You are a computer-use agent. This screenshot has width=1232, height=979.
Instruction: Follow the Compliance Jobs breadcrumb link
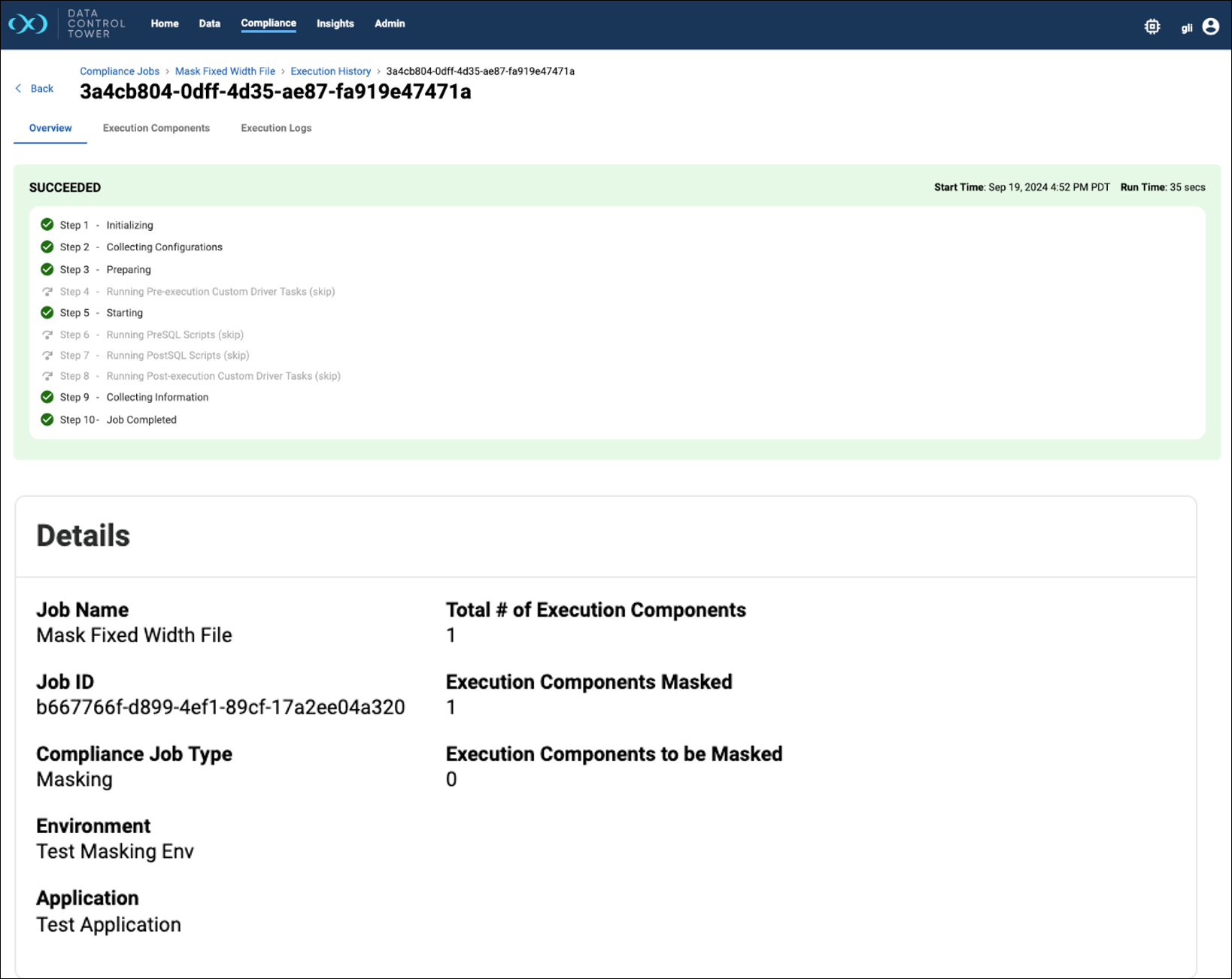click(x=120, y=71)
